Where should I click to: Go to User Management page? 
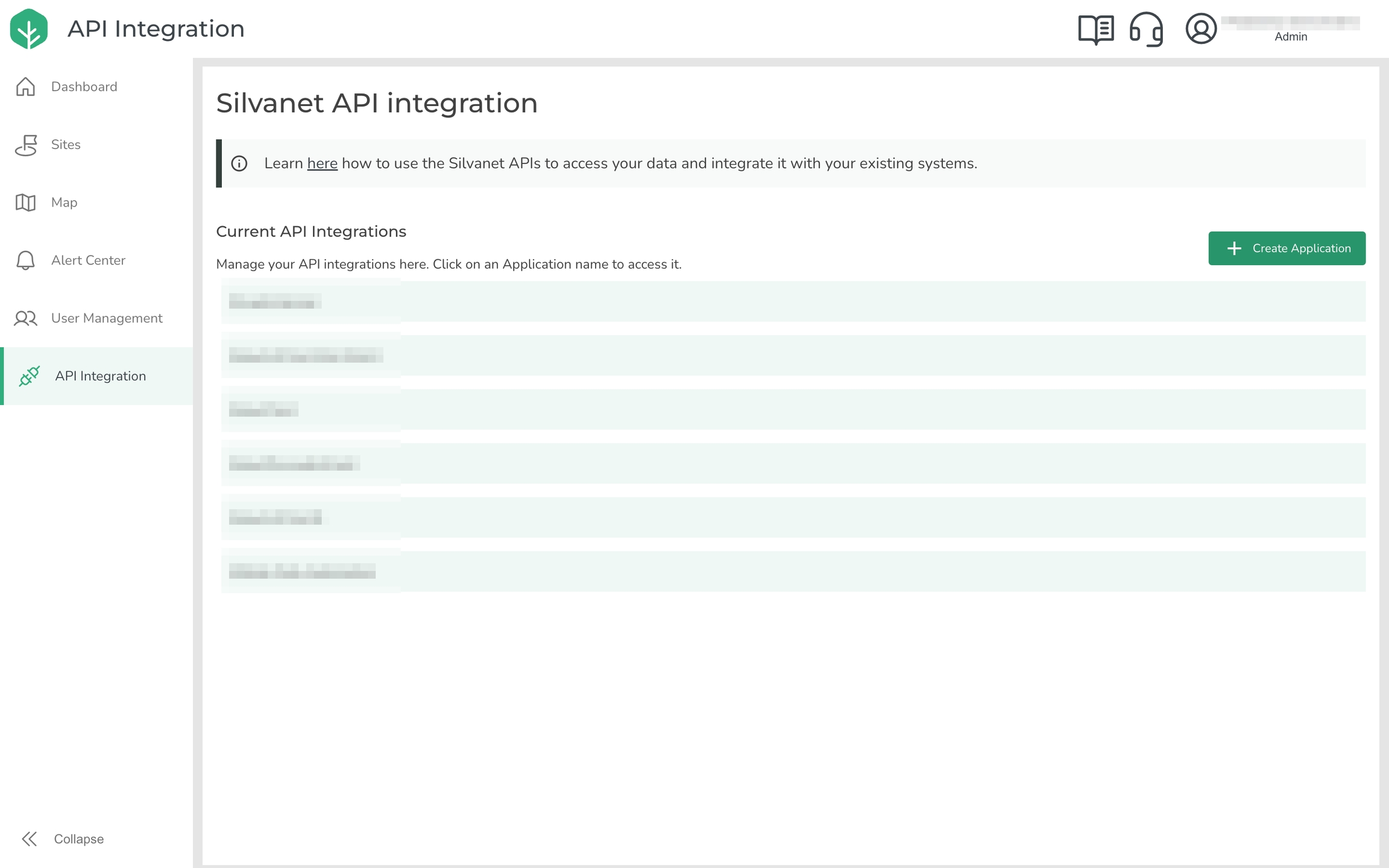tap(107, 318)
